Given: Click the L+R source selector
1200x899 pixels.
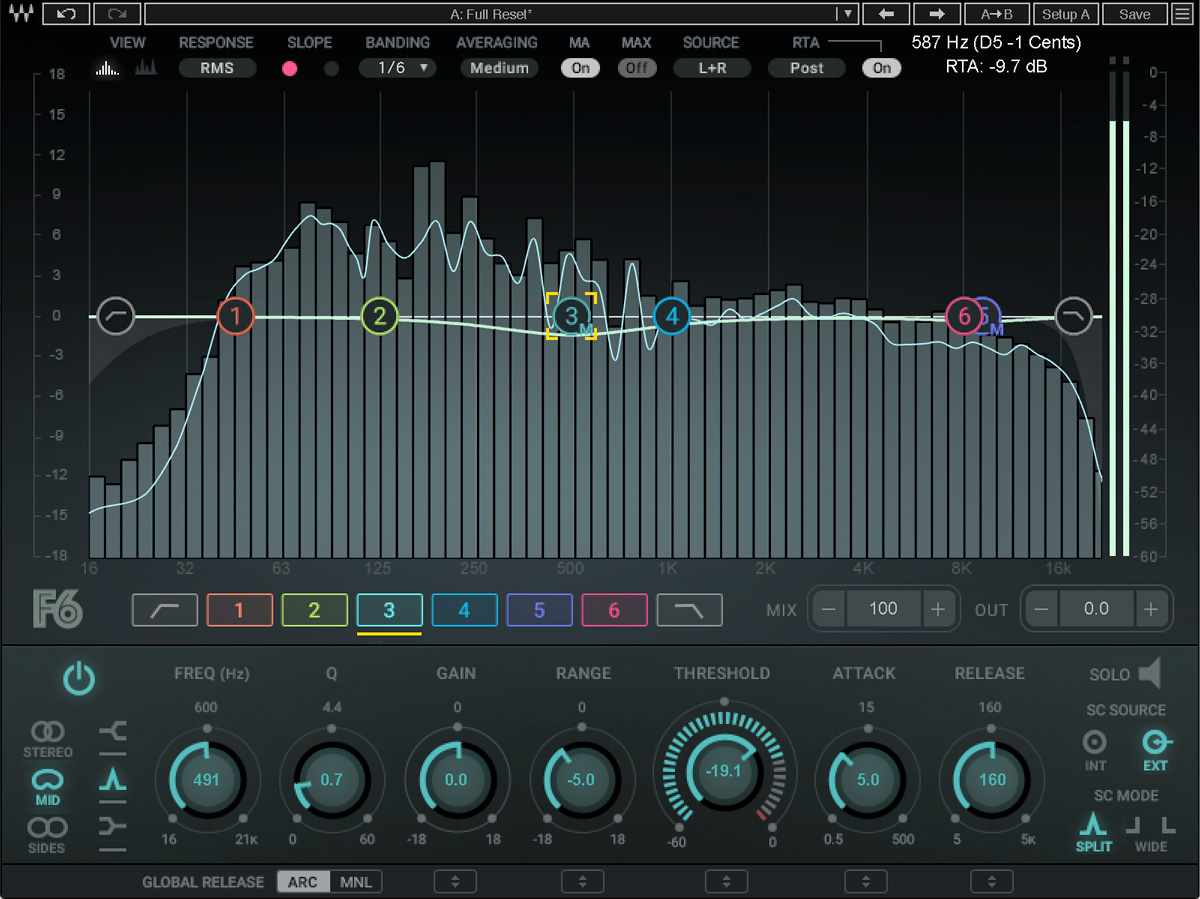Looking at the screenshot, I should [x=711, y=68].
